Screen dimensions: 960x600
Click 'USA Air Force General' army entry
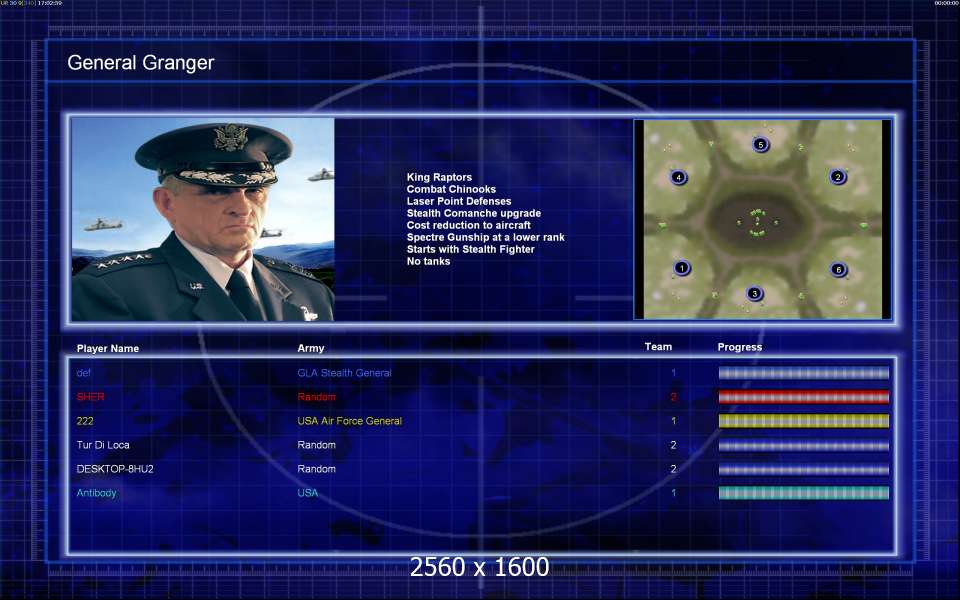350,421
